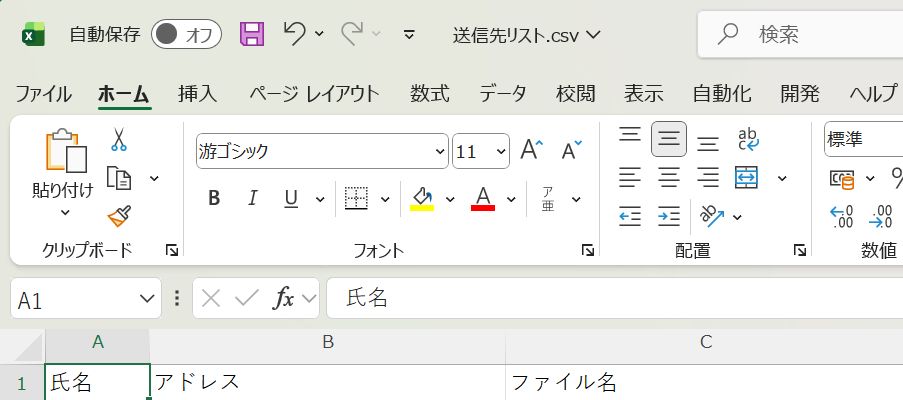Toggle the AutoSave switch

[186, 35]
